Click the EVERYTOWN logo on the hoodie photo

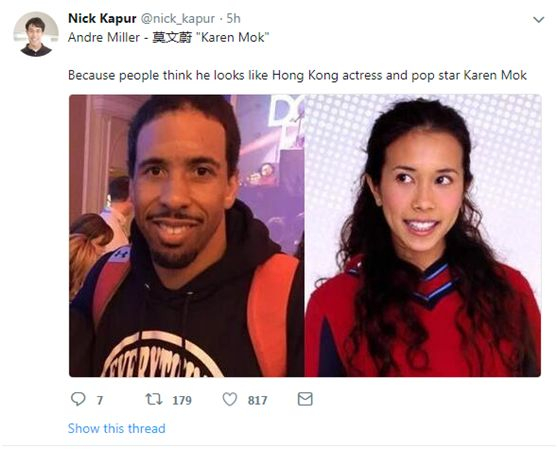(x=159, y=355)
